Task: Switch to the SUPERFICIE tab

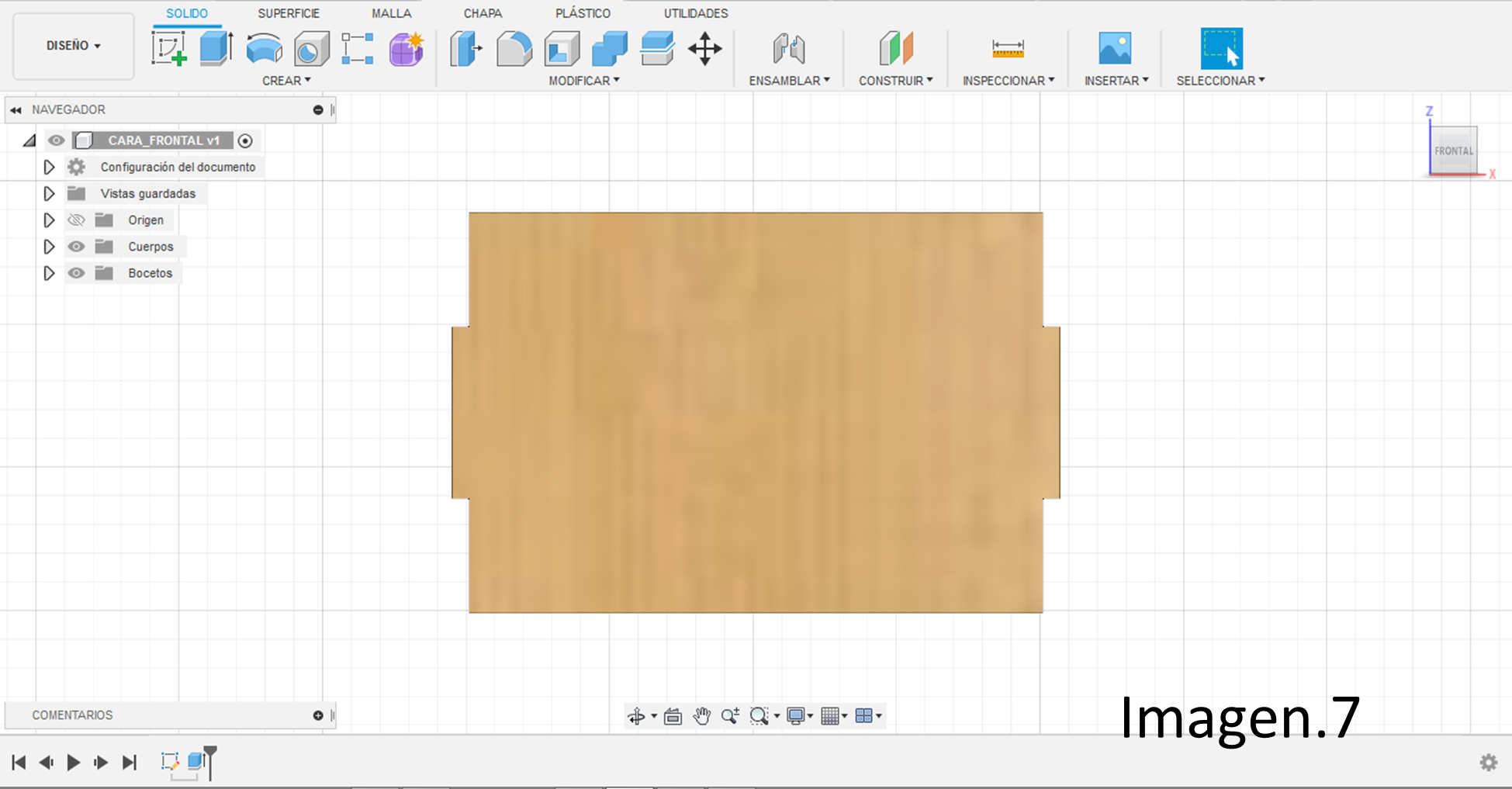Action: pos(288,12)
